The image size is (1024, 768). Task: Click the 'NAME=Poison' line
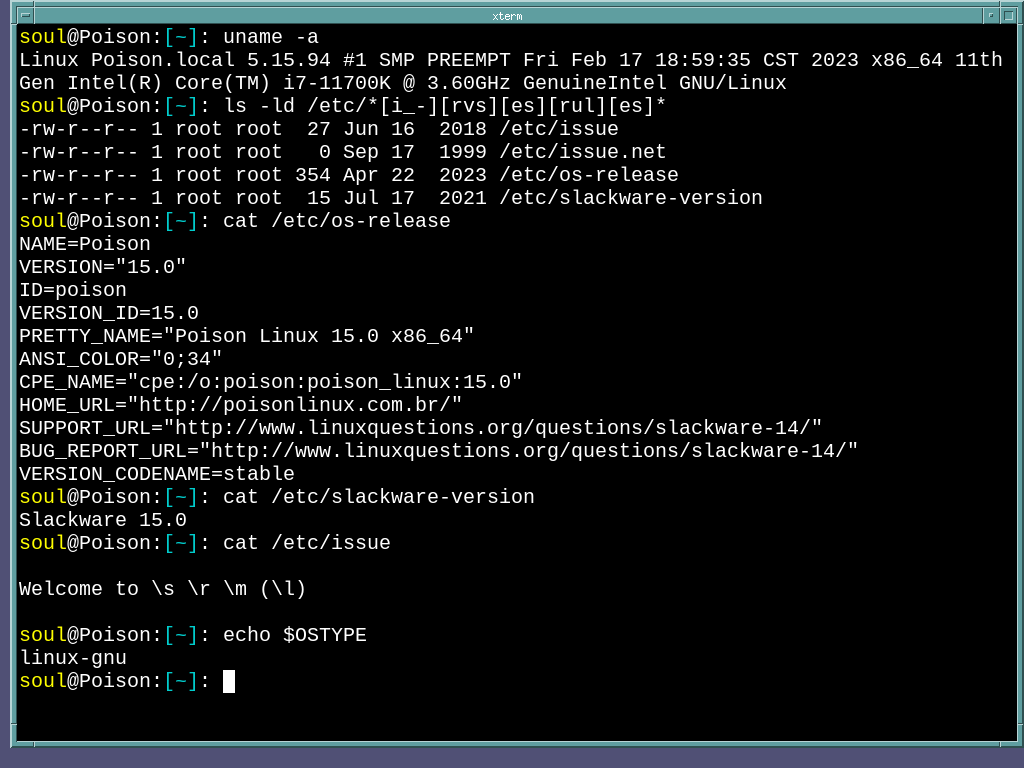point(85,244)
